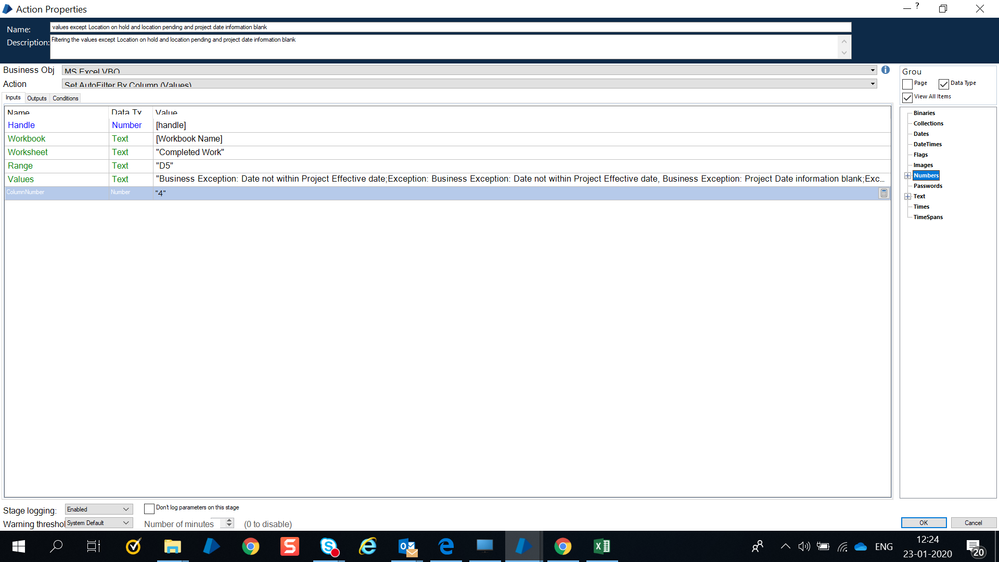The image size is (999, 562).
Task: Open second Chrome icon in the taskbar
Action: point(563,547)
